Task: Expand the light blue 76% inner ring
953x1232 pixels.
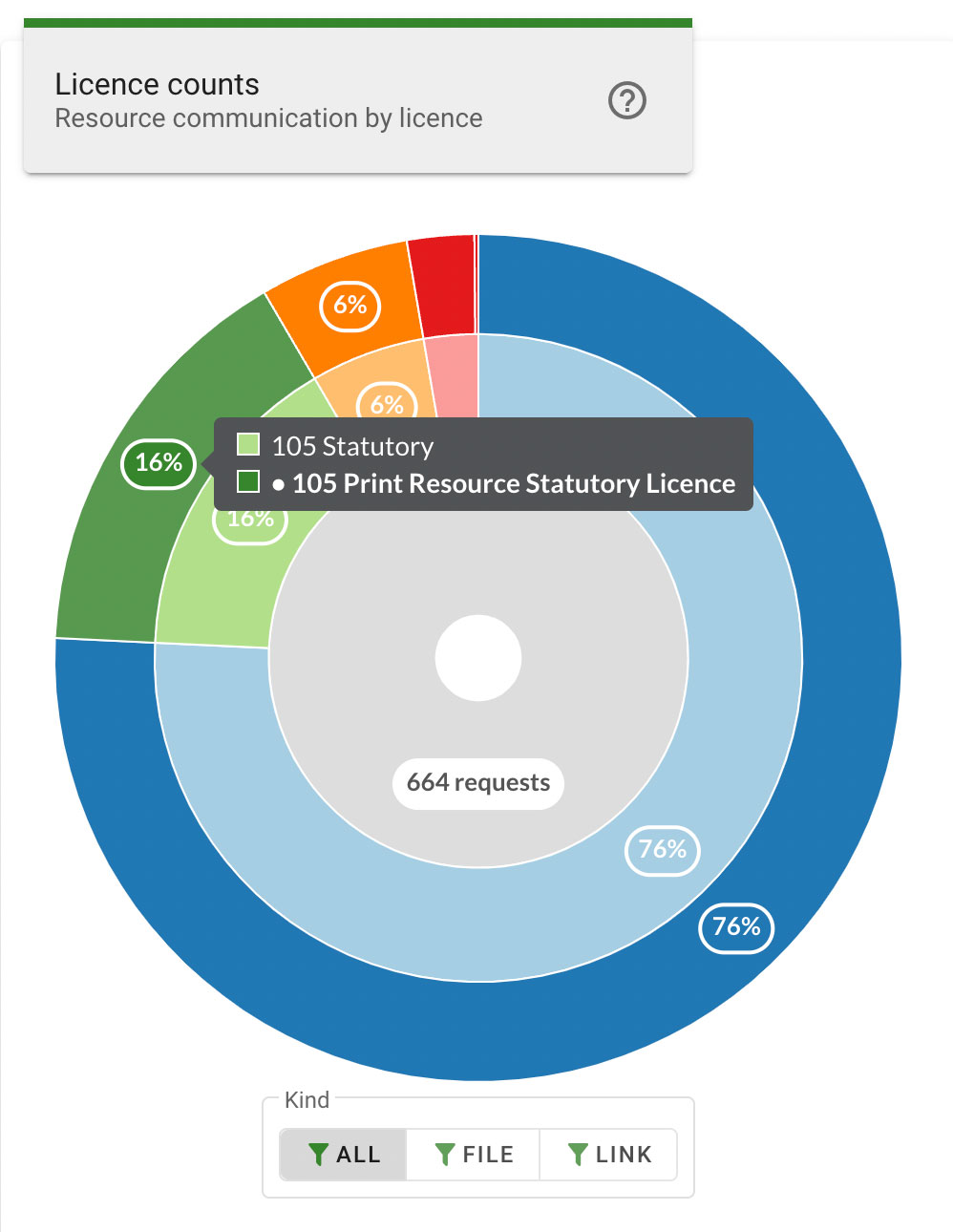Action: (661, 850)
